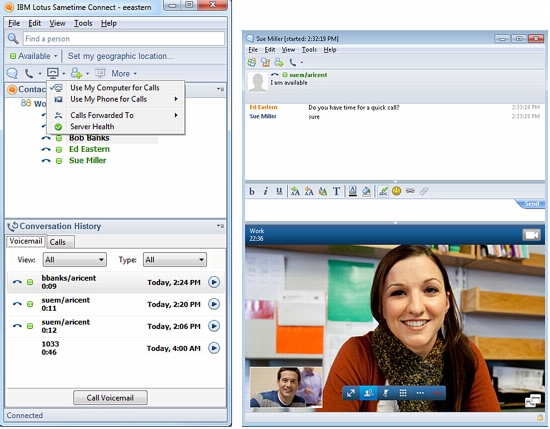Click the Send button in chat
This screenshot has height=429, width=550.
click(x=531, y=204)
